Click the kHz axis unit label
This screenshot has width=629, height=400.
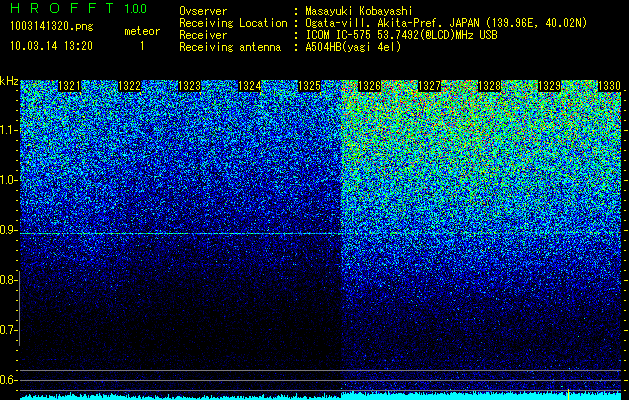pyautogui.click(x=9, y=81)
